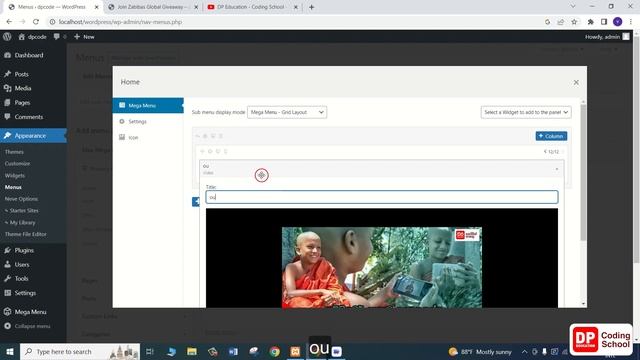Open Themes under Appearance

tap(14, 152)
